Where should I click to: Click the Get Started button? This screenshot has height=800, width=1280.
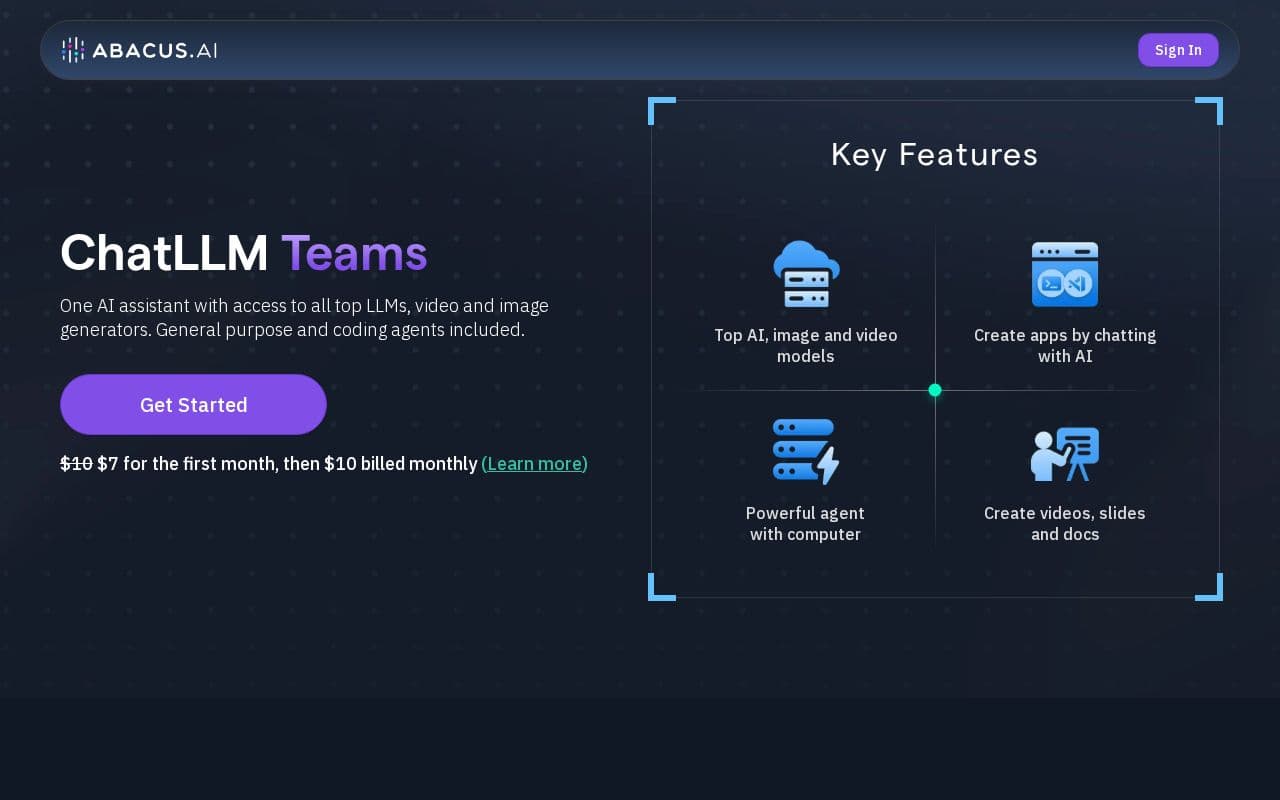pyautogui.click(x=193, y=404)
